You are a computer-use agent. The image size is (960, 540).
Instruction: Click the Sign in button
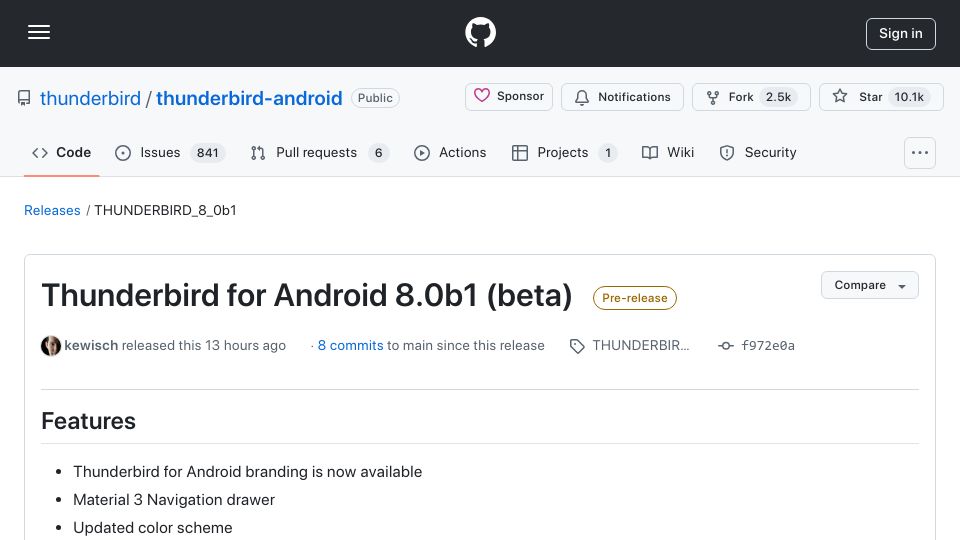point(900,34)
